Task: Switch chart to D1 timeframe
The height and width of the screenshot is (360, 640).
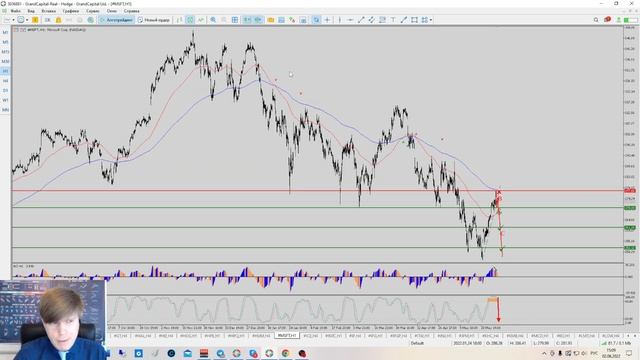Action: click(x=5, y=90)
